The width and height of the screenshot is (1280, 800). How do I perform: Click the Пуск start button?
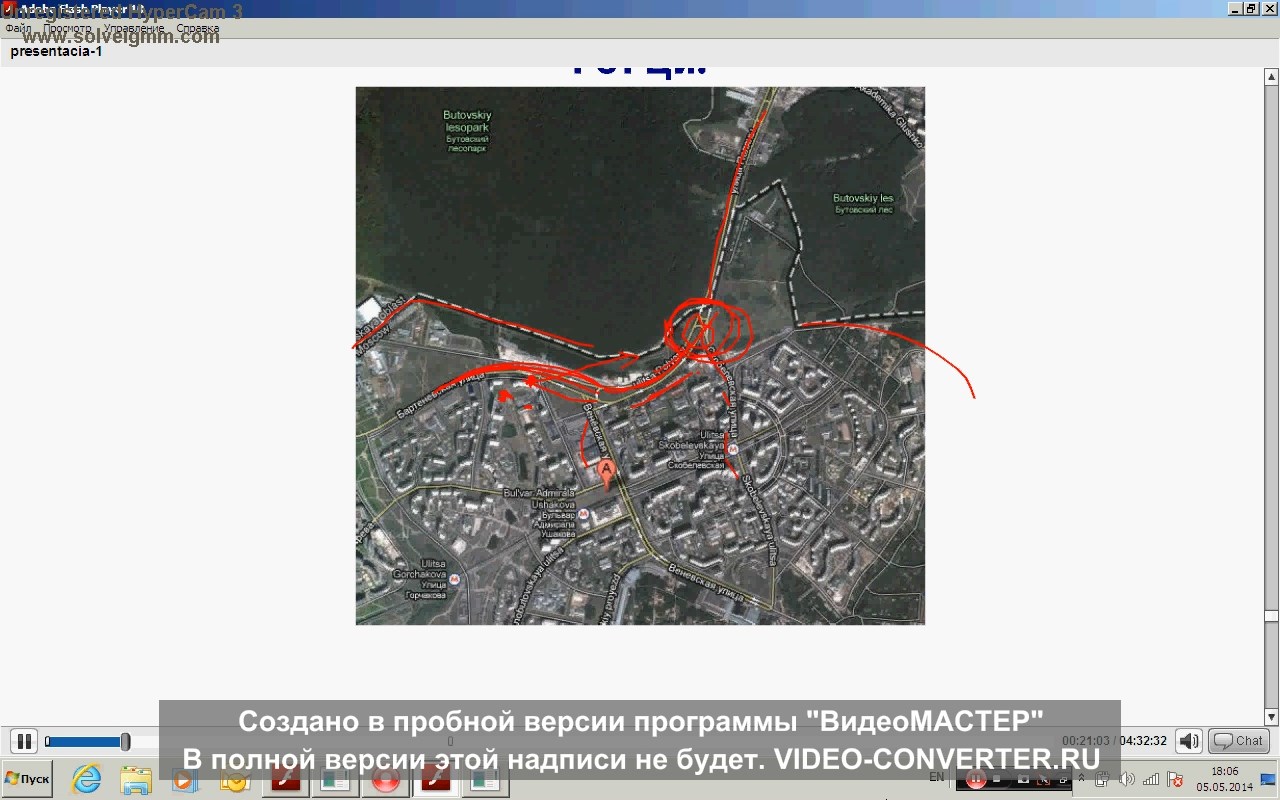click(27, 779)
